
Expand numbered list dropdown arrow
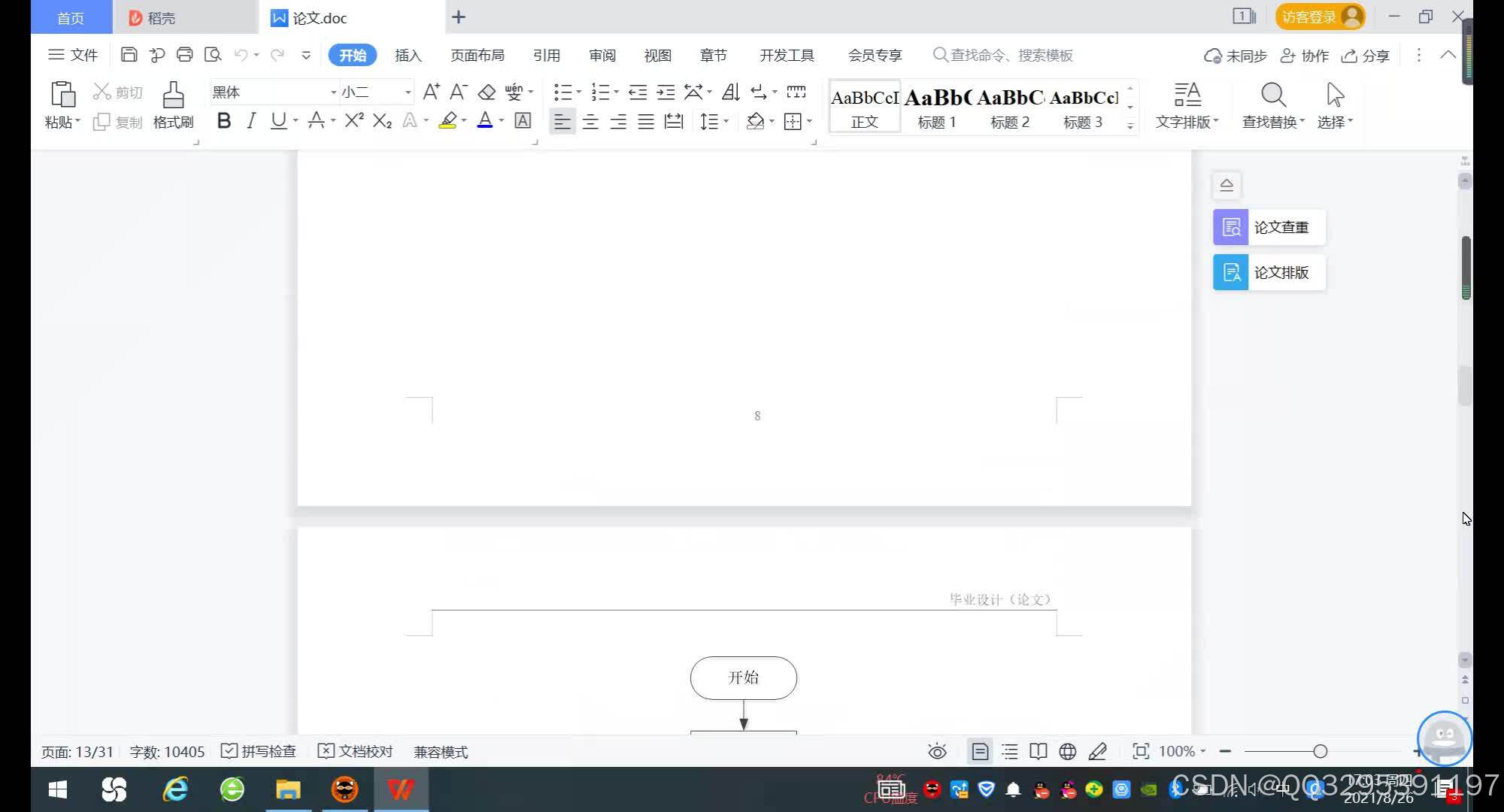(617, 92)
